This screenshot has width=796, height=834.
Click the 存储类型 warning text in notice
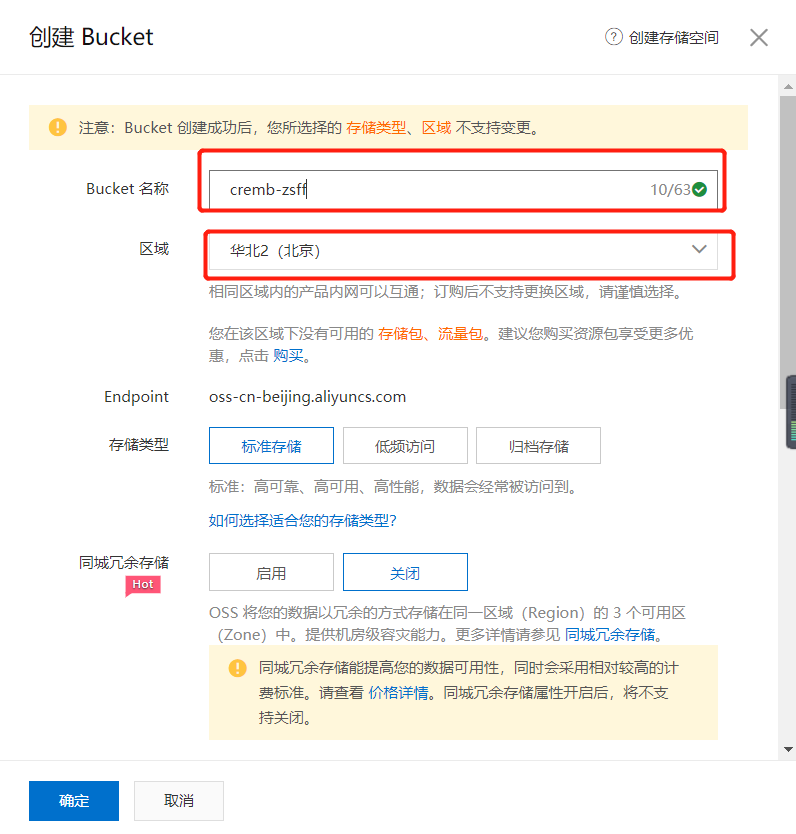point(376,128)
